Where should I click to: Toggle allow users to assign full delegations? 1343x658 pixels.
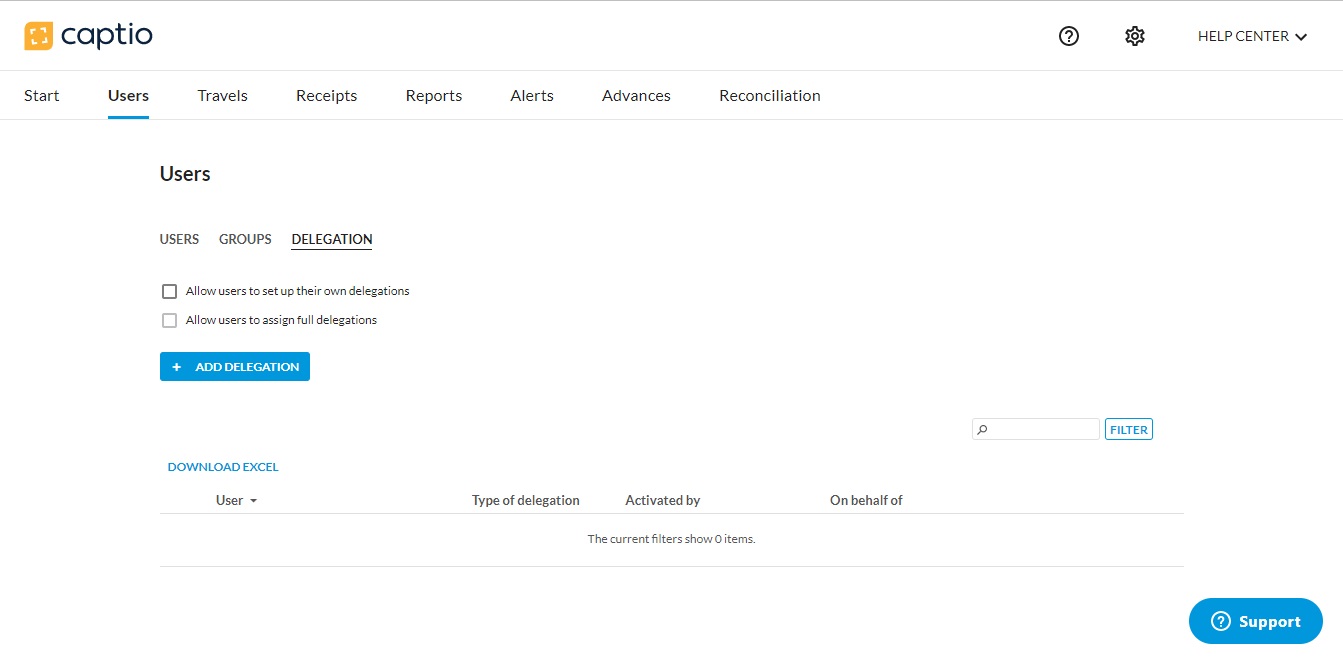(x=169, y=321)
